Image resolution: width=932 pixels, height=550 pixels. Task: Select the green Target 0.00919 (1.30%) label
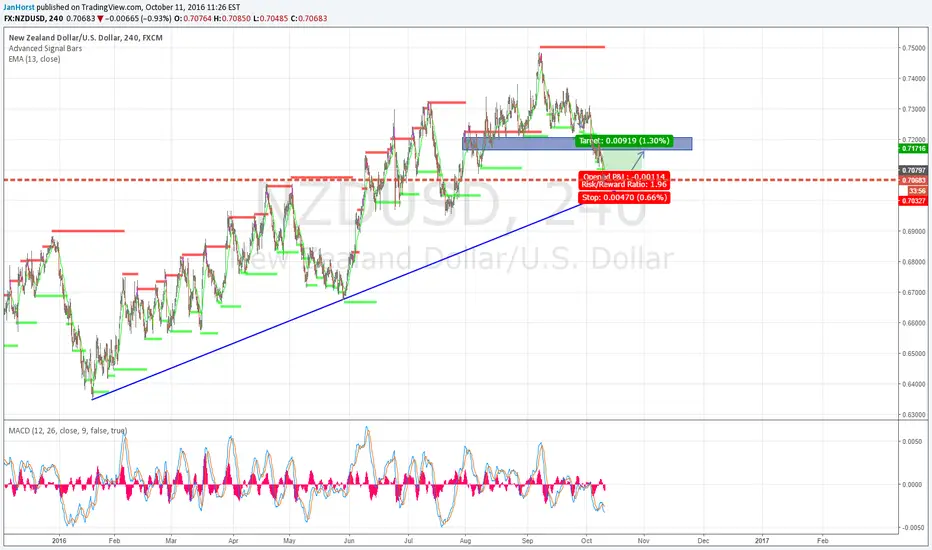click(624, 141)
